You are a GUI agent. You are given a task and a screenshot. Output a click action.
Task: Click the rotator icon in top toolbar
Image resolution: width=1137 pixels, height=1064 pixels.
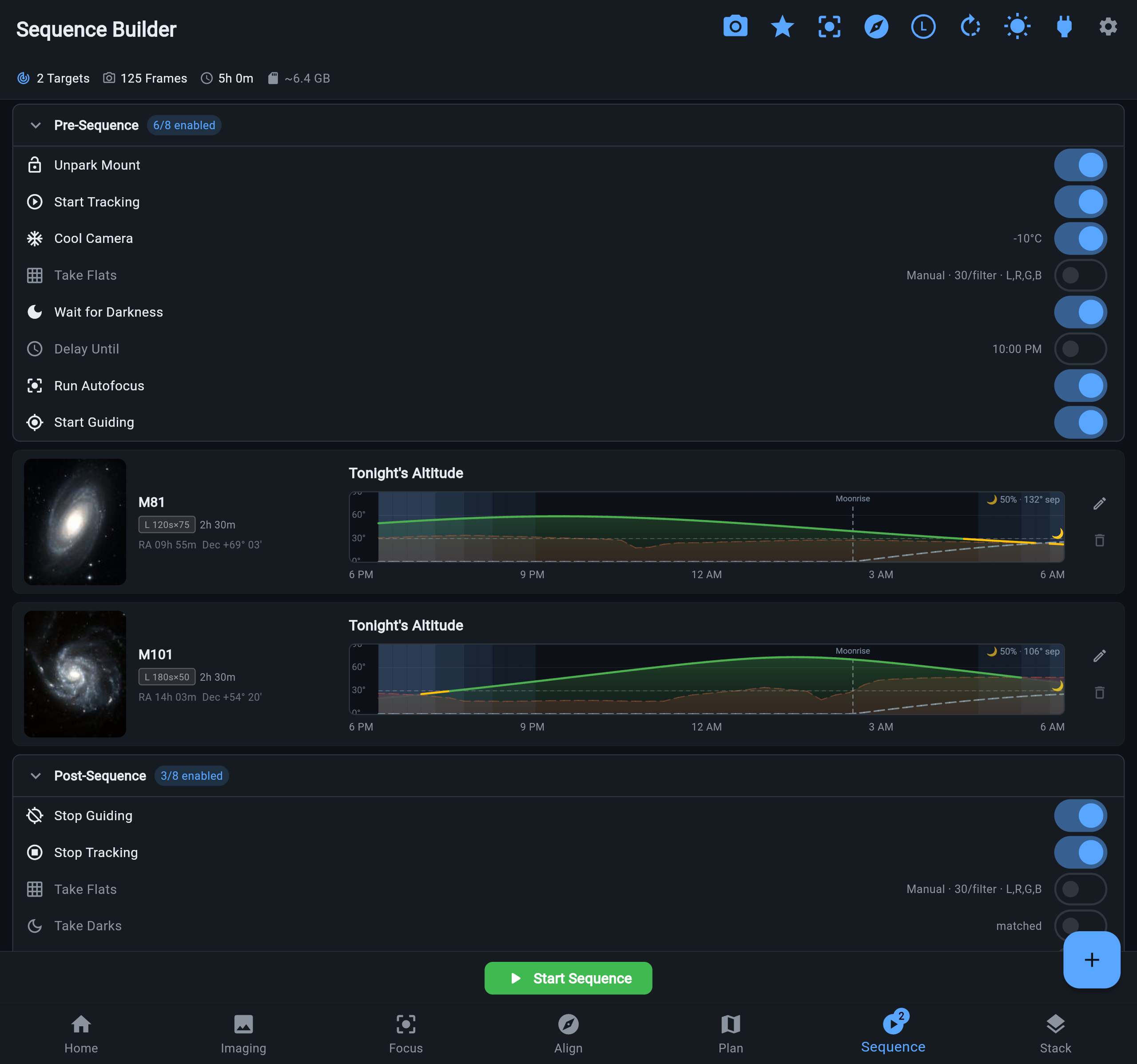[970, 27]
